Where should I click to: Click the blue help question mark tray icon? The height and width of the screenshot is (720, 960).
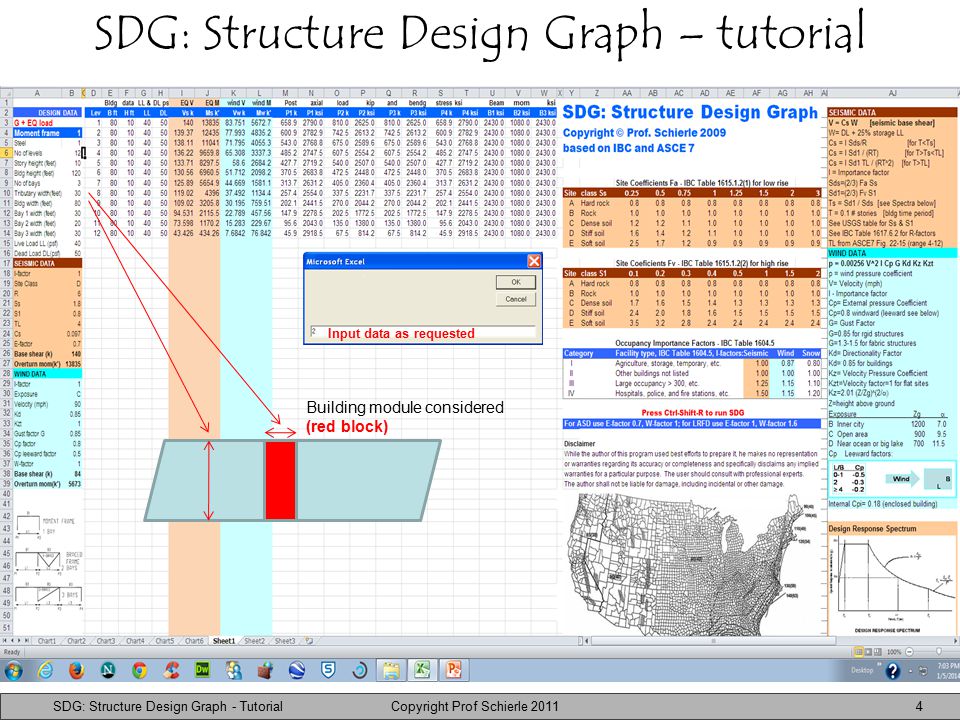[893, 671]
